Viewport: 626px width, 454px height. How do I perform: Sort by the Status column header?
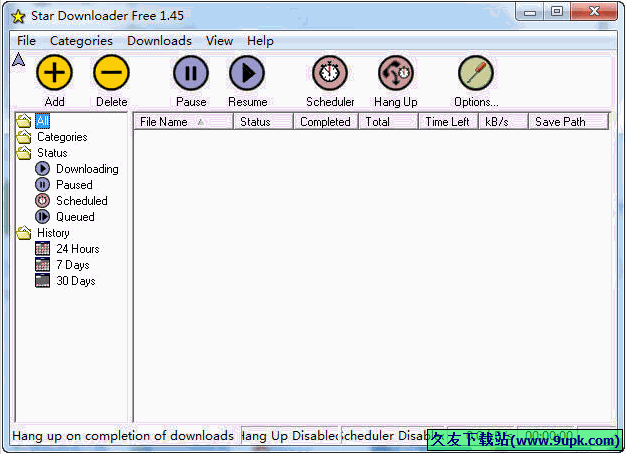click(263, 122)
